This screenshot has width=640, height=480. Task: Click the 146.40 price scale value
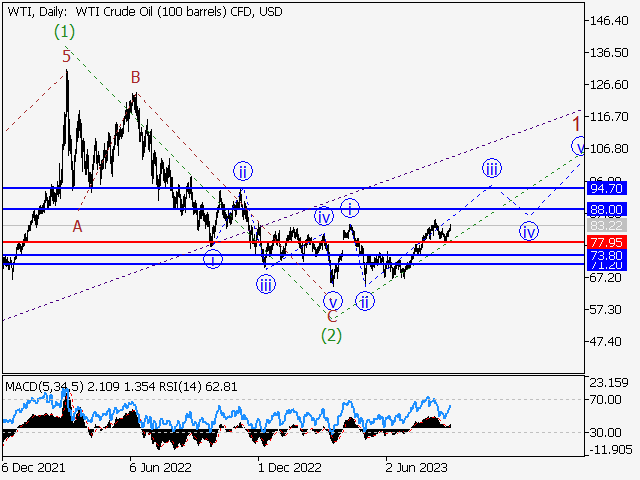tap(609, 20)
